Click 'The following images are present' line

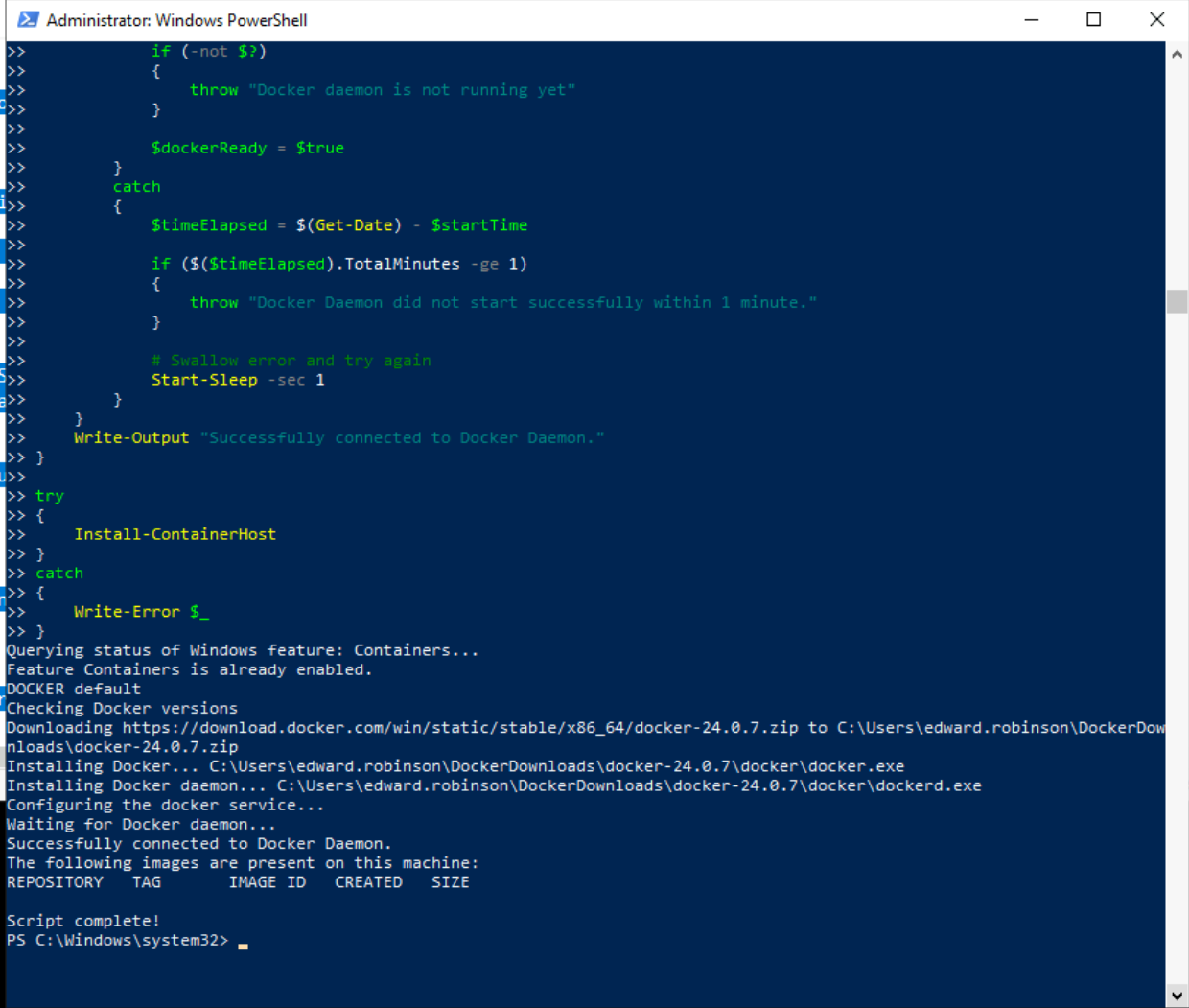tap(243, 863)
